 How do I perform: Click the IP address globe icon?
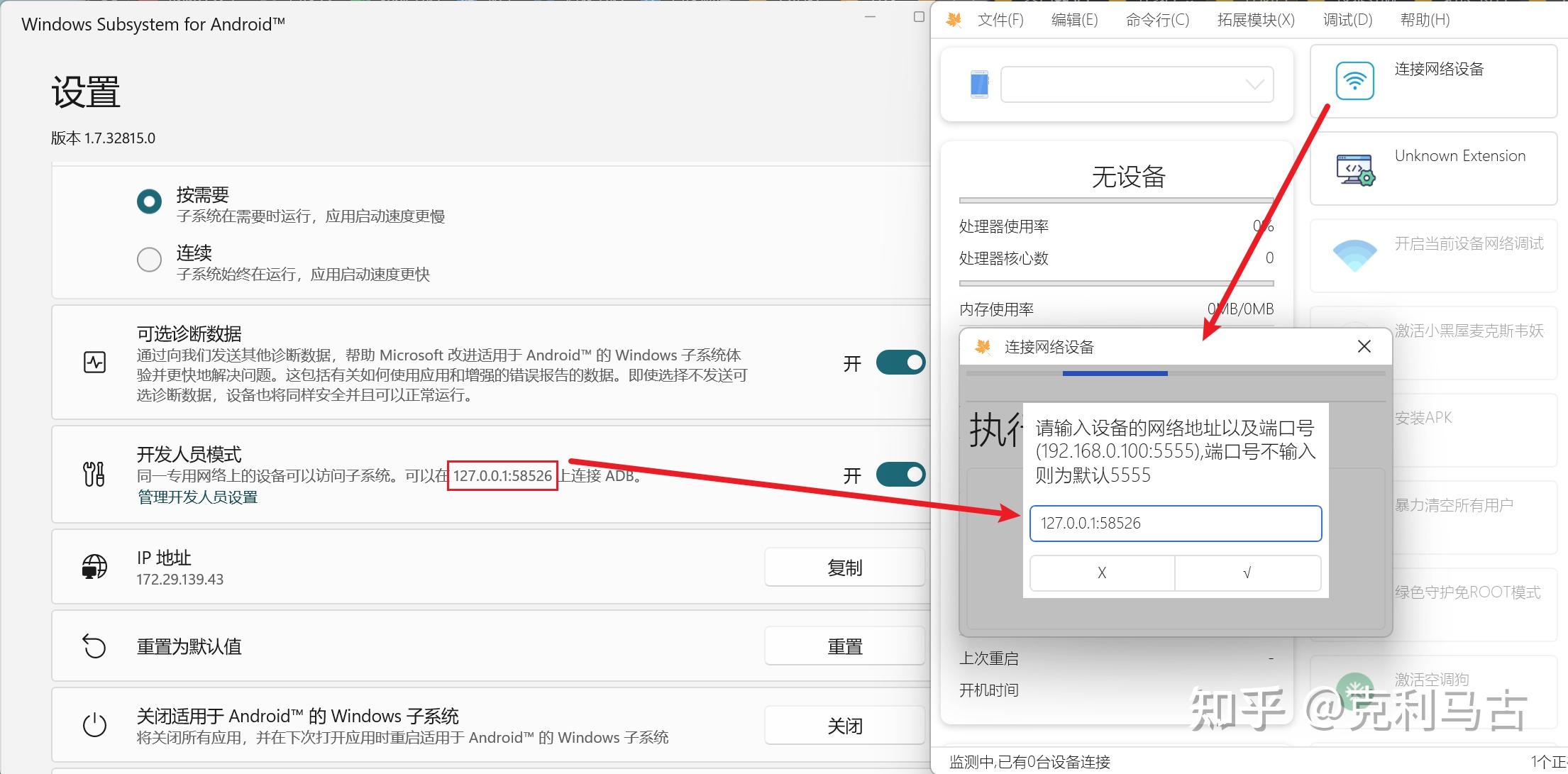[94, 567]
